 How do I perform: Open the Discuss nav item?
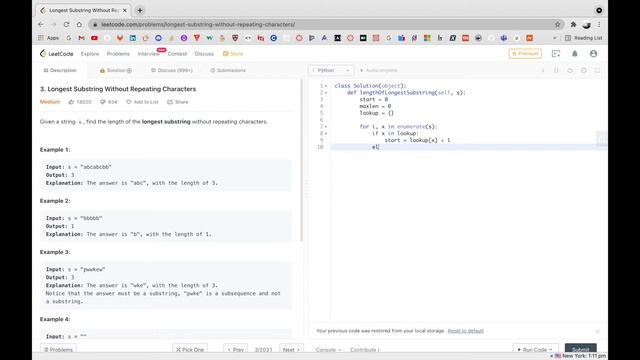point(204,54)
